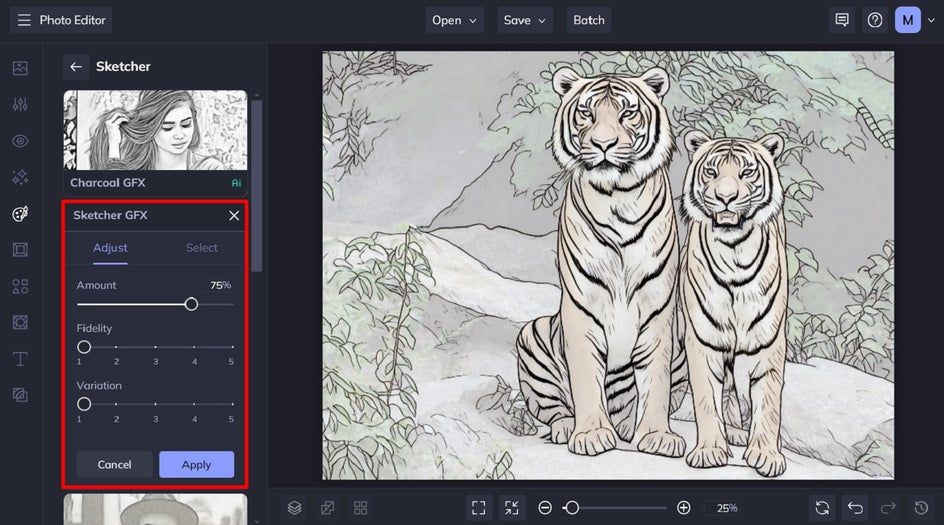Click the Undo arrow icon
The width and height of the screenshot is (944, 525).
tap(854, 508)
